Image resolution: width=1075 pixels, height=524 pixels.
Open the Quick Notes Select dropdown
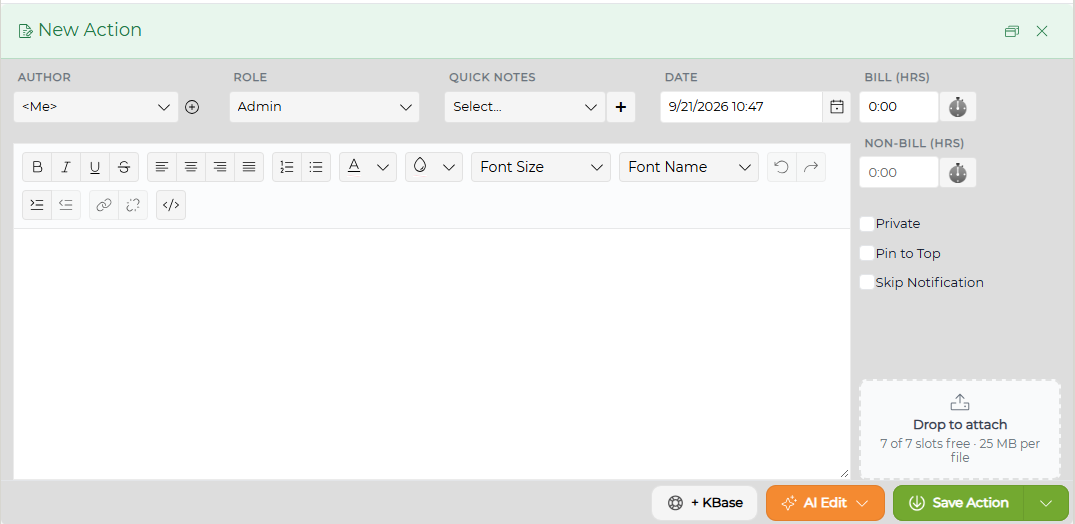pyautogui.click(x=525, y=107)
